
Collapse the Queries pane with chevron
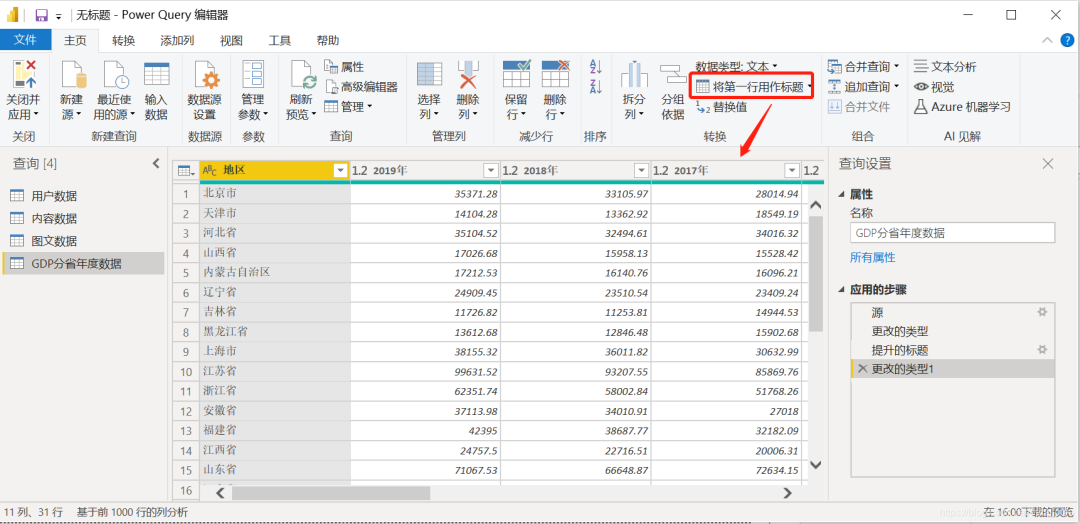156,163
